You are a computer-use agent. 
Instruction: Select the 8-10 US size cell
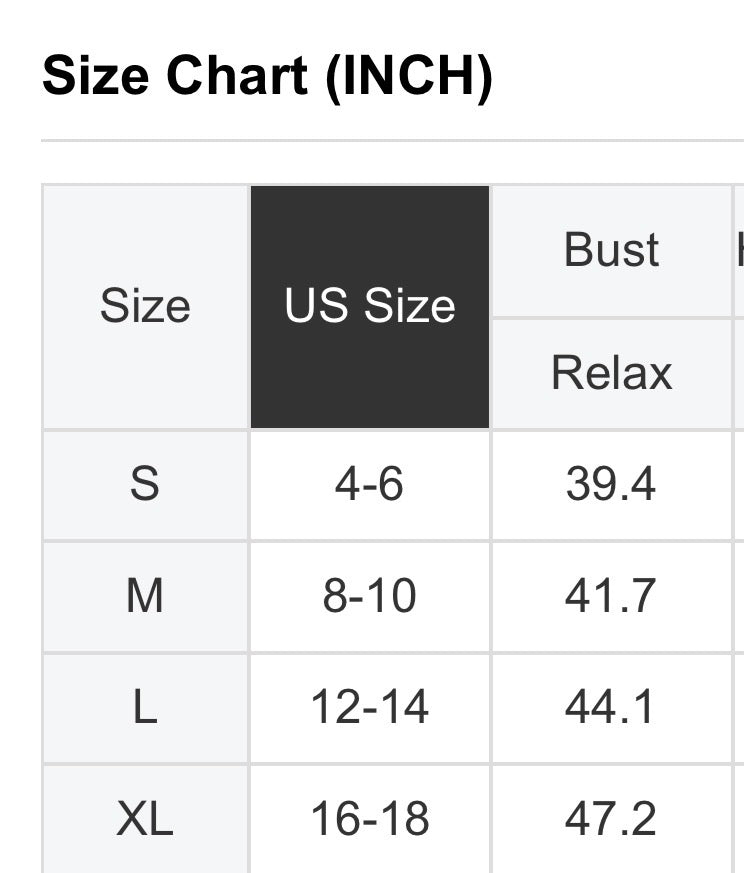tap(370, 597)
